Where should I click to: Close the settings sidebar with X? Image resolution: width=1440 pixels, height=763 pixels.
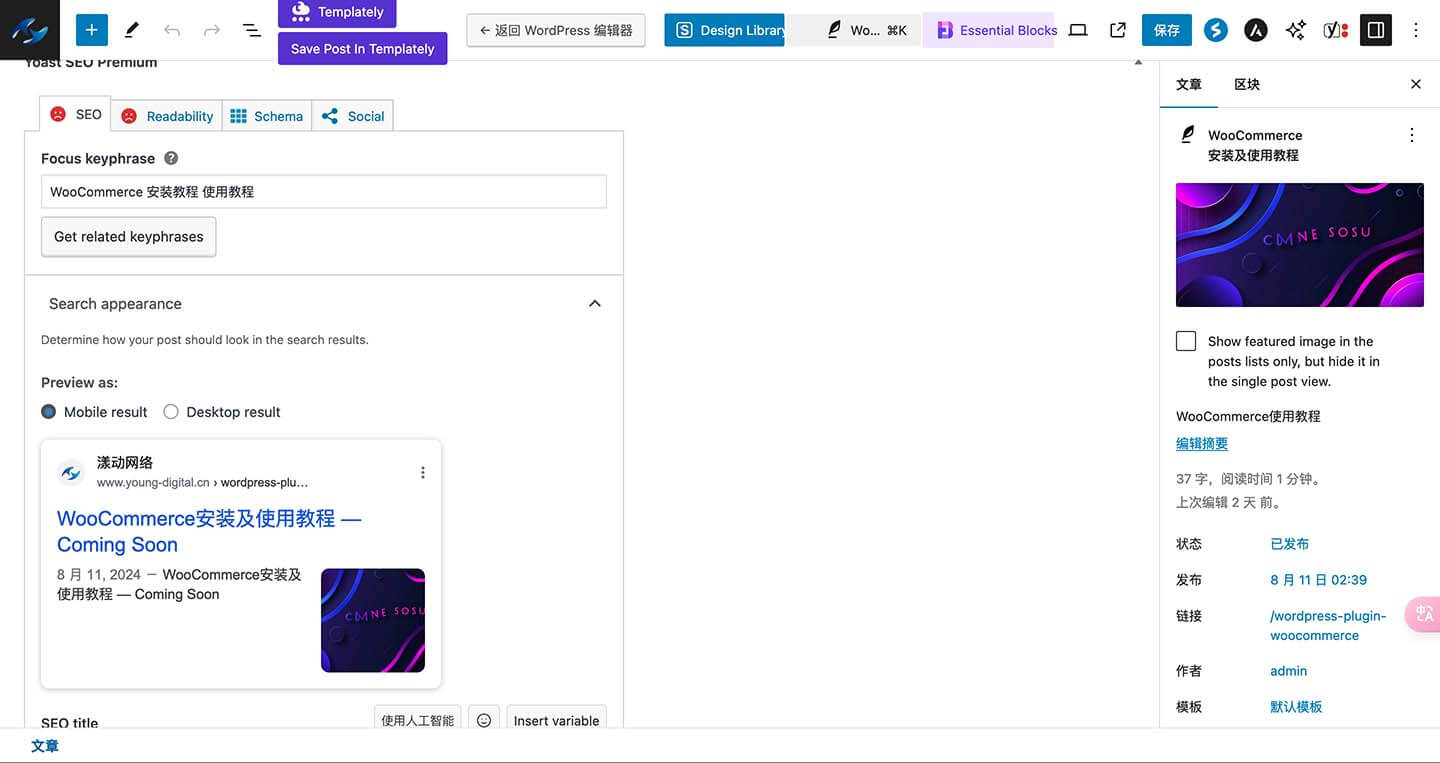coord(1416,84)
